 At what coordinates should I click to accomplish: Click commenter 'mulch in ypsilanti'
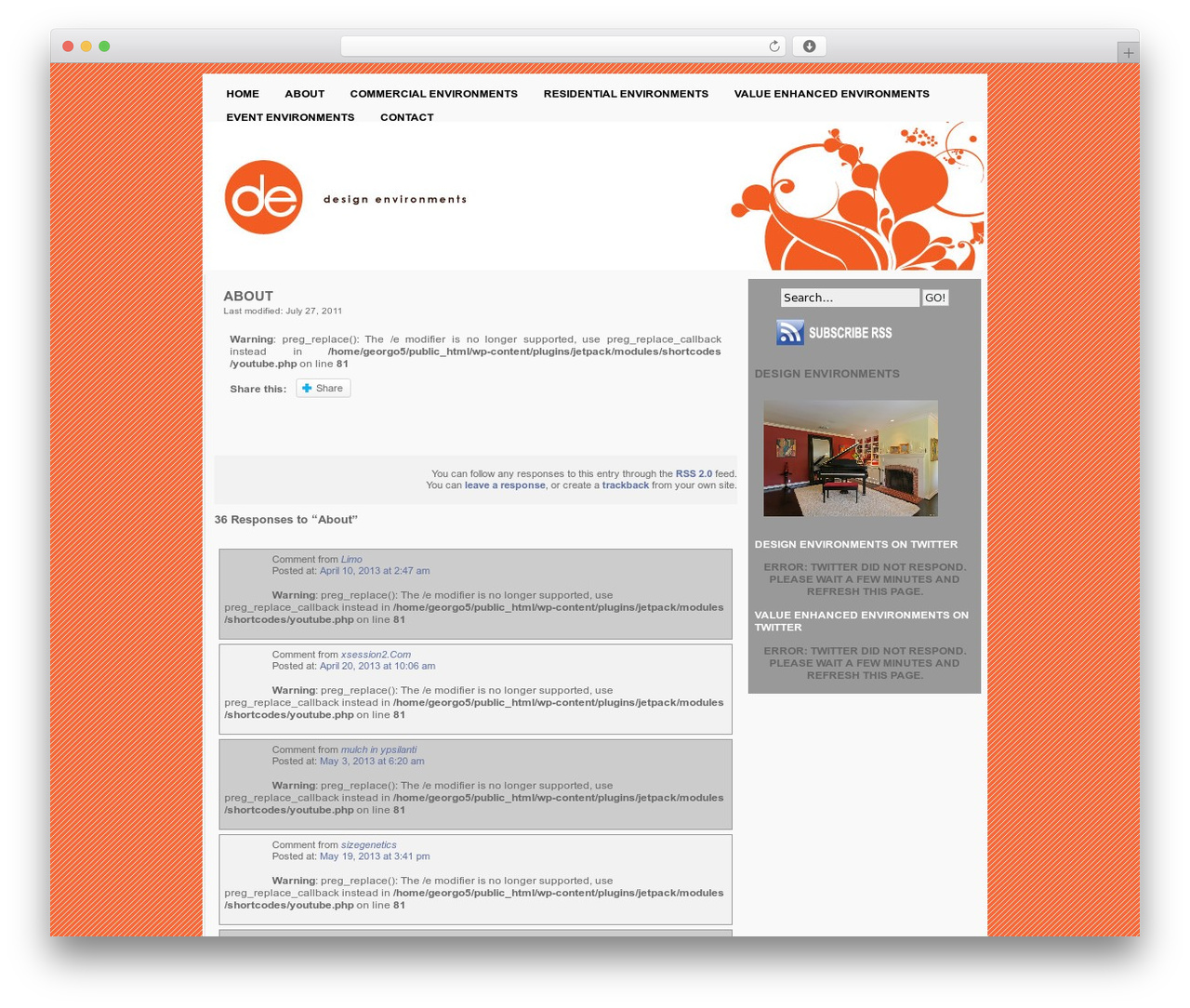click(378, 749)
